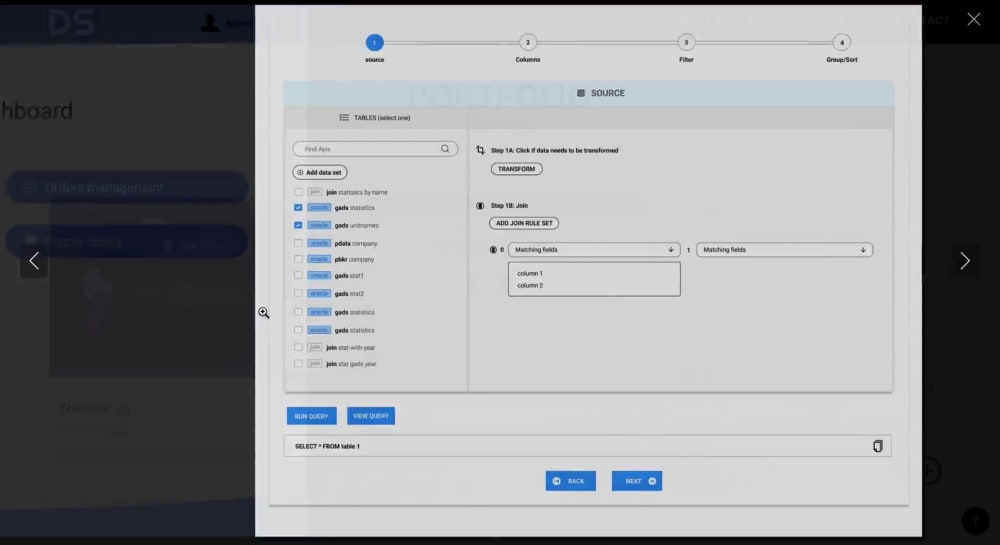Screen dimensions: 1000x545
Task: Go to the previous image with left arrow
Action: point(34,260)
